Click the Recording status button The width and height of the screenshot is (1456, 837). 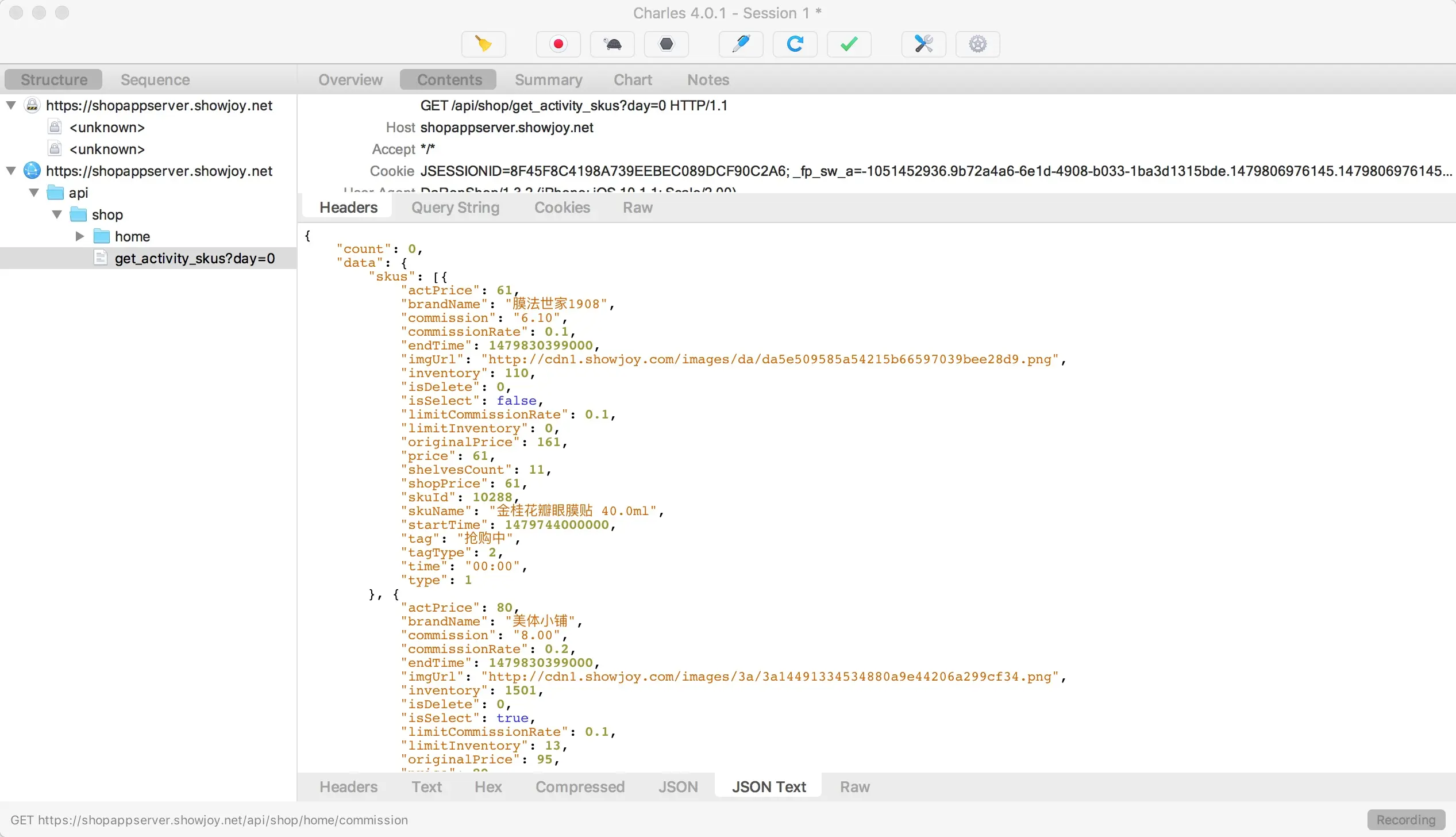pyautogui.click(x=1405, y=820)
